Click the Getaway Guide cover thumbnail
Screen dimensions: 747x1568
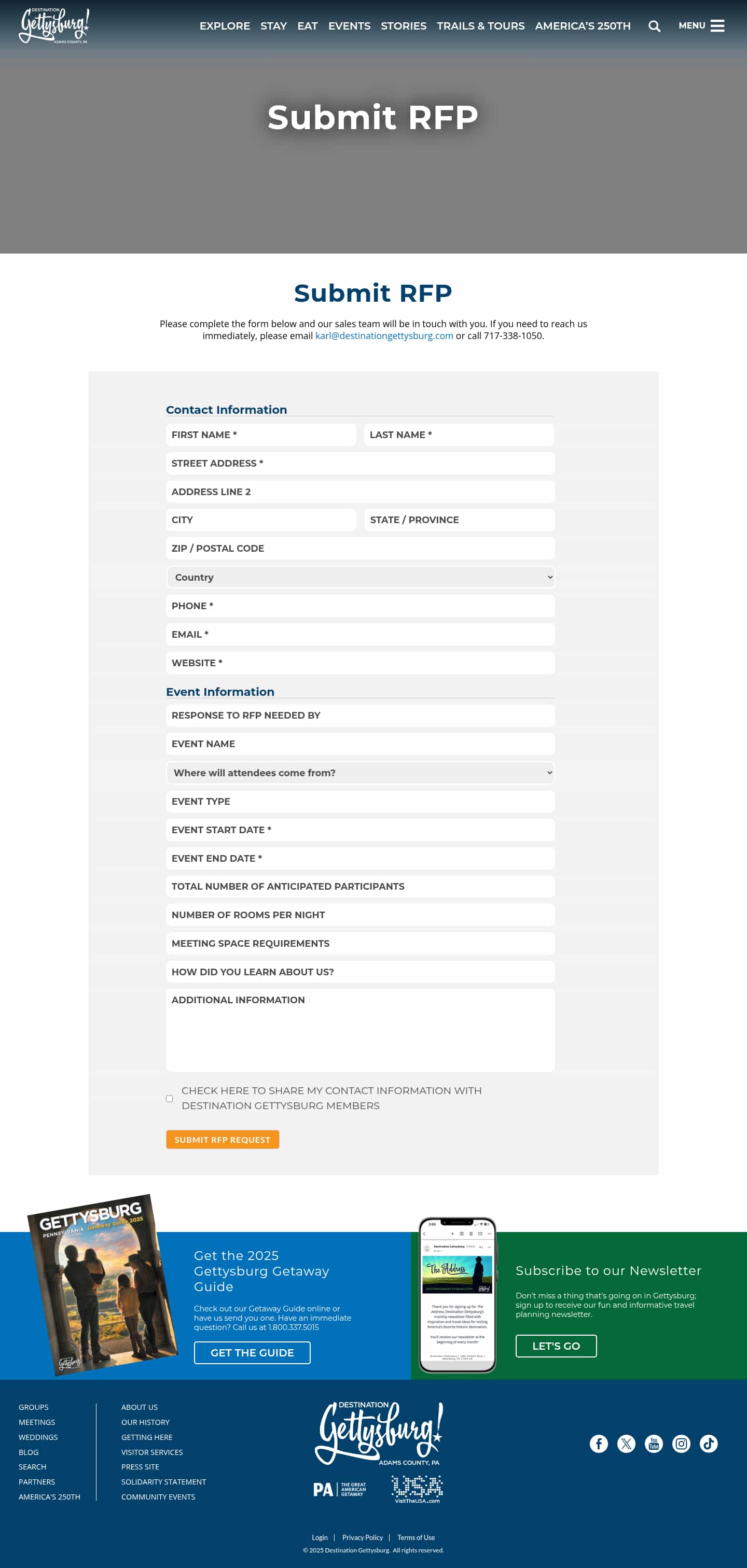click(101, 1284)
